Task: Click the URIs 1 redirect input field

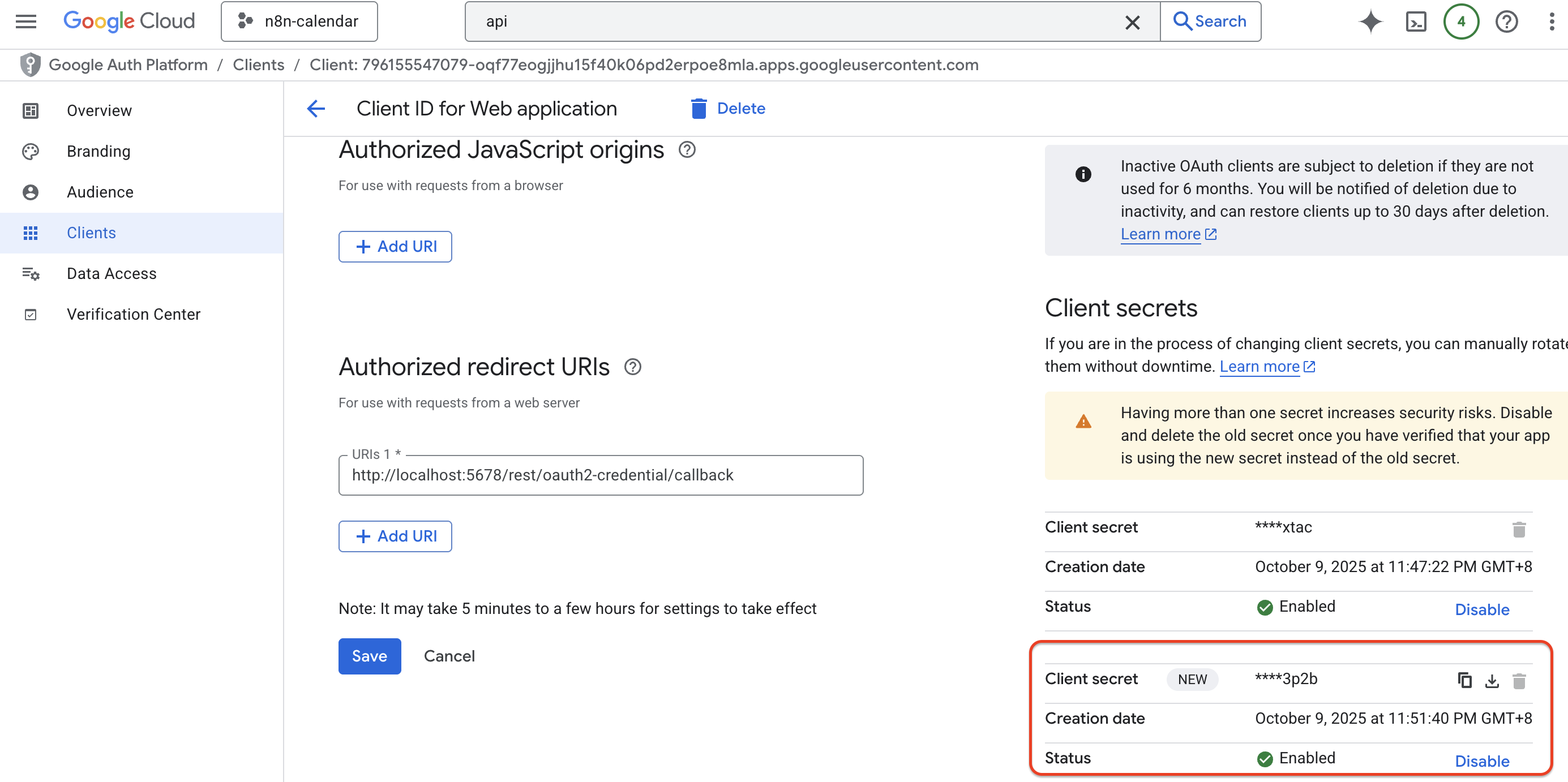Action: click(600, 475)
